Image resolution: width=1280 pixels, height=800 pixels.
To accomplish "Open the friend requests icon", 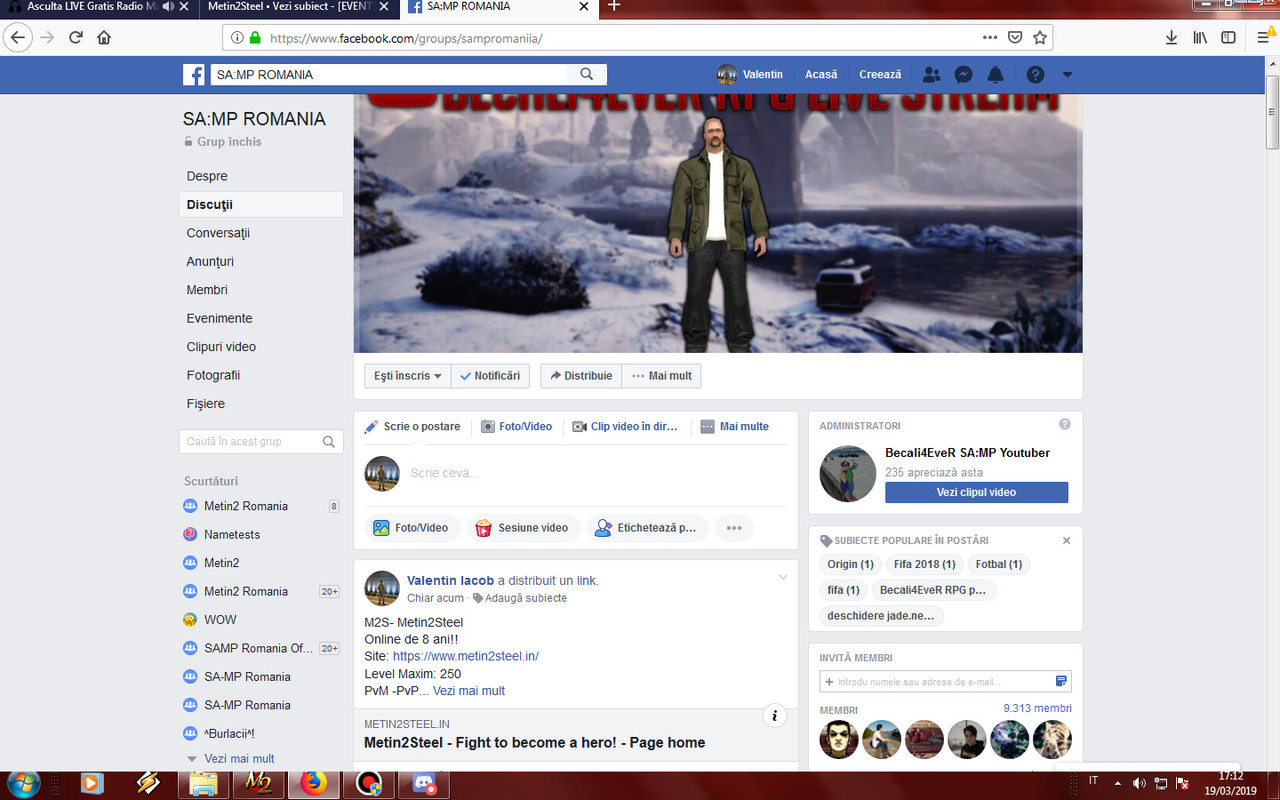I will pos(931,74).
